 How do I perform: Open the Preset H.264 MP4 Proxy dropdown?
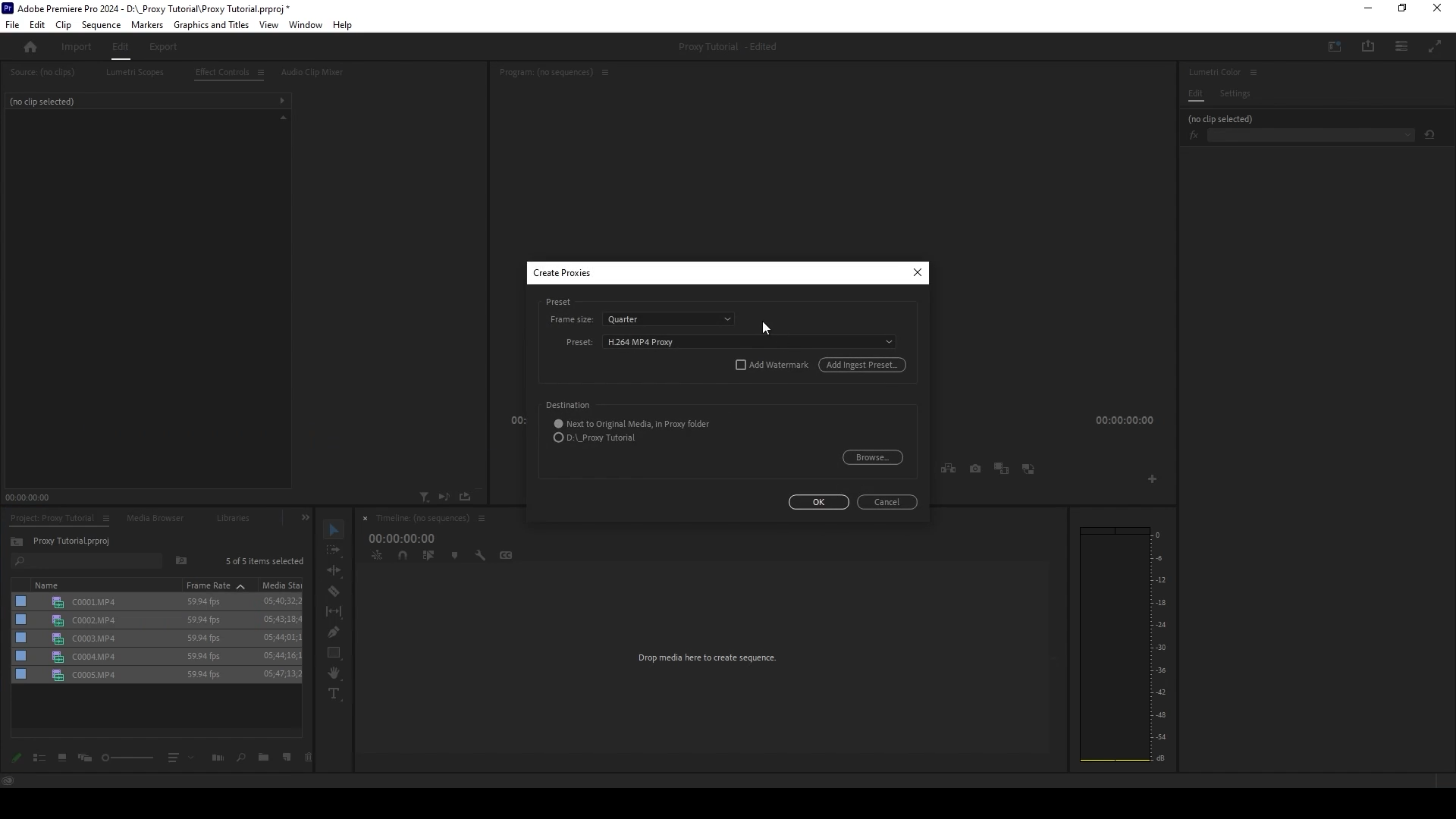tap(749, 343)
